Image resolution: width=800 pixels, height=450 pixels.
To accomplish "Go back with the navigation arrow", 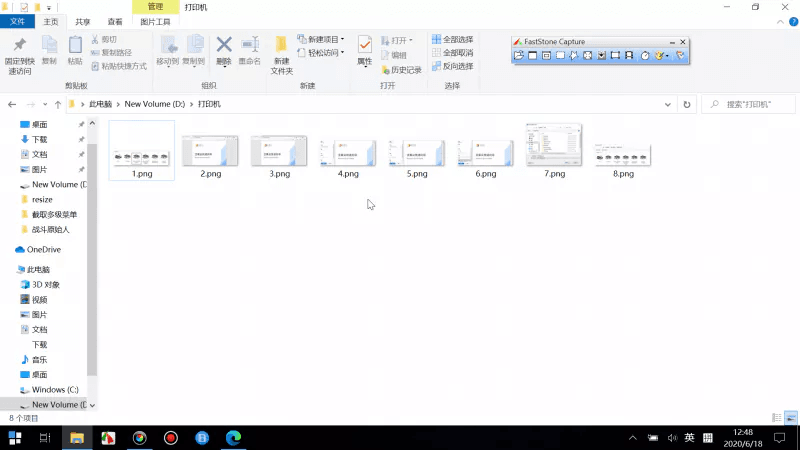I will 12,104.
